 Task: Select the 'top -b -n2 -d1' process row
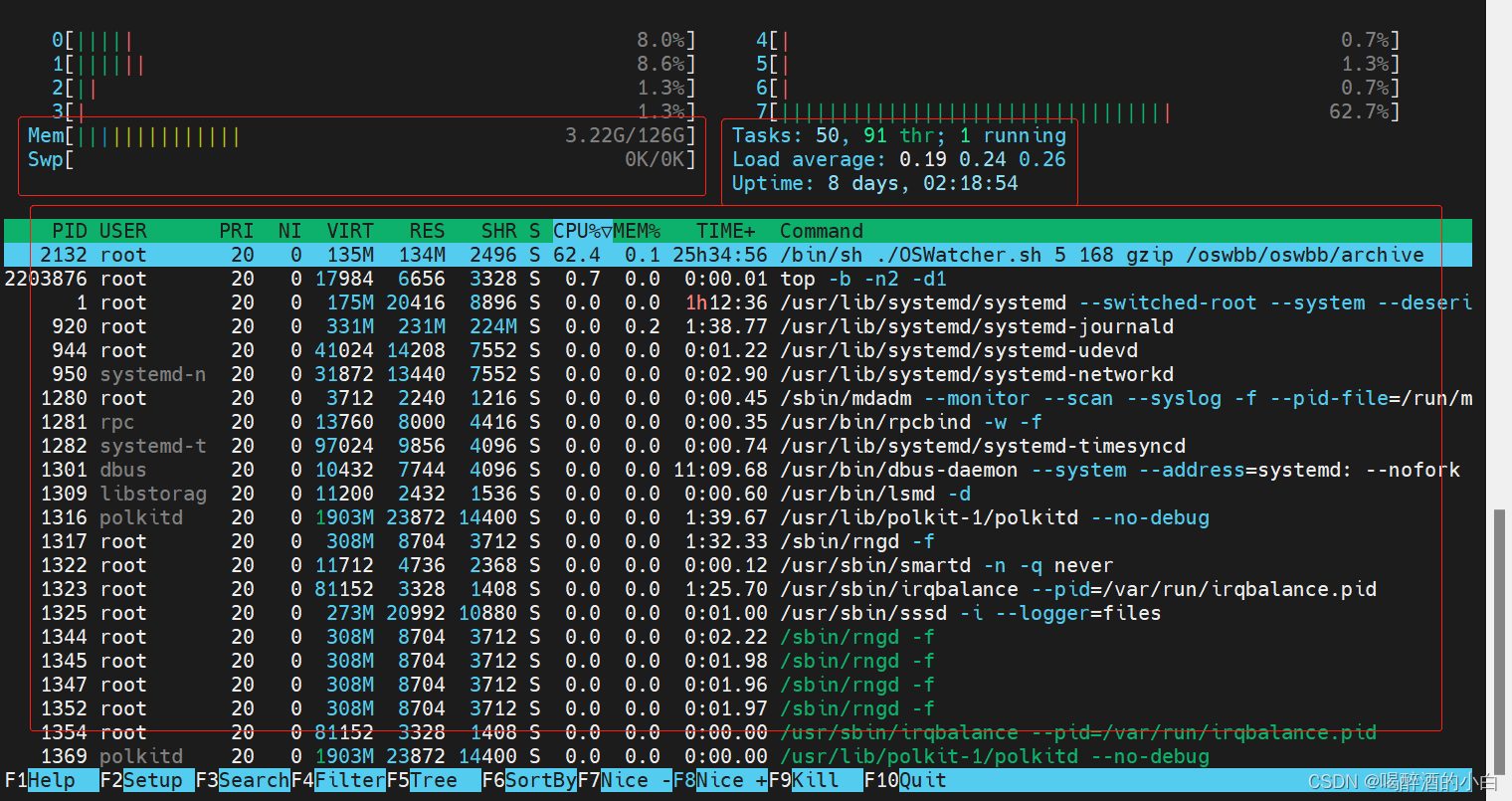(738, 279)
